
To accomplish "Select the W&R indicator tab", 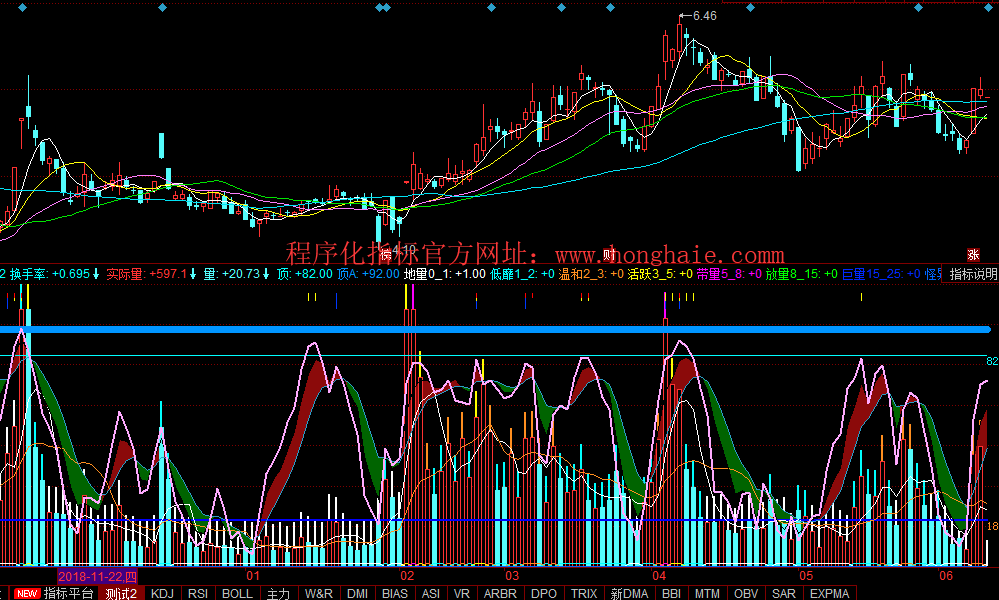I will pyautogui.click(x=319, y=593).
